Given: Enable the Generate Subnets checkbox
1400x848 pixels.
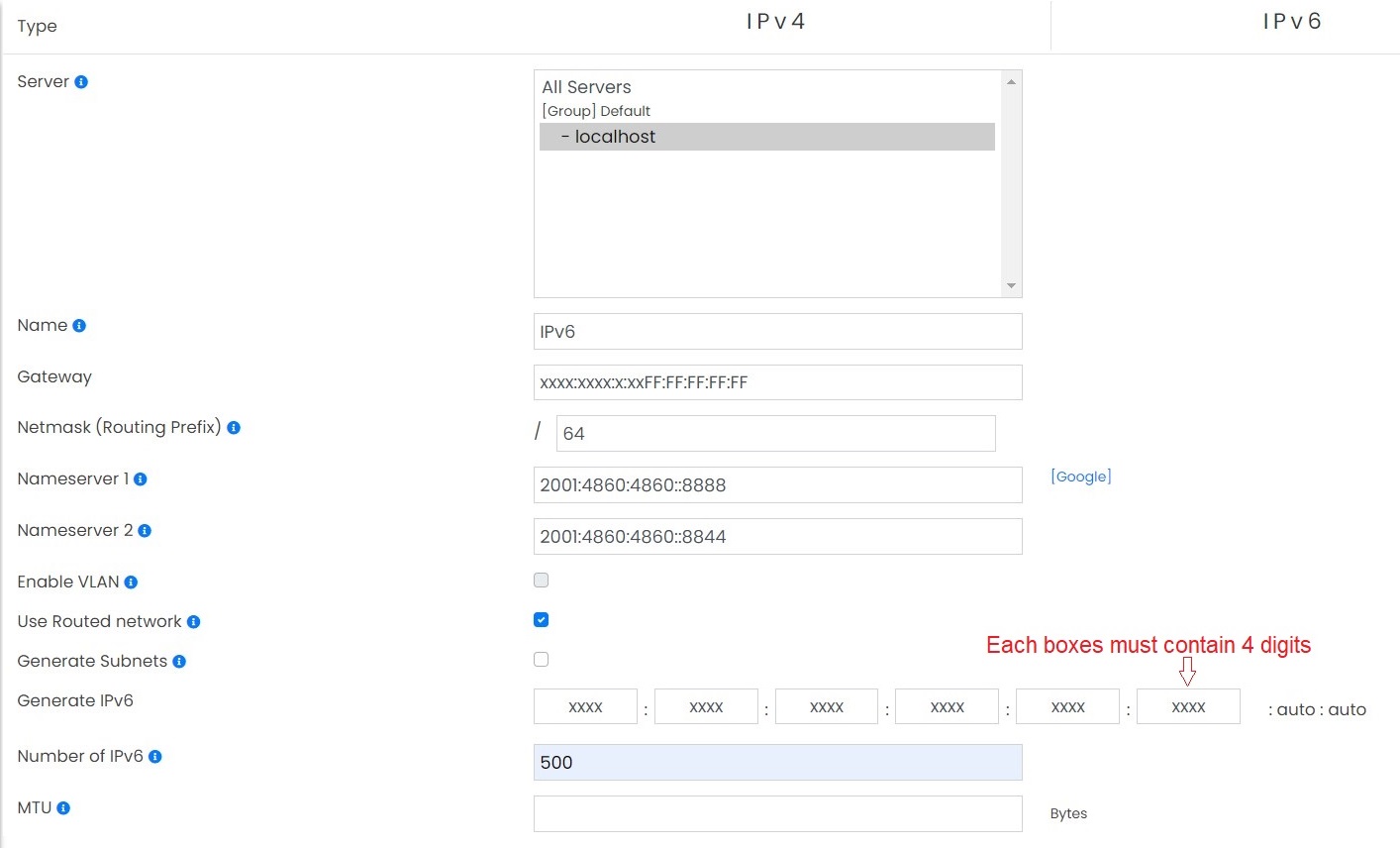Looking at the screenshot, I should pyautogui.click(x=541, y=659).
